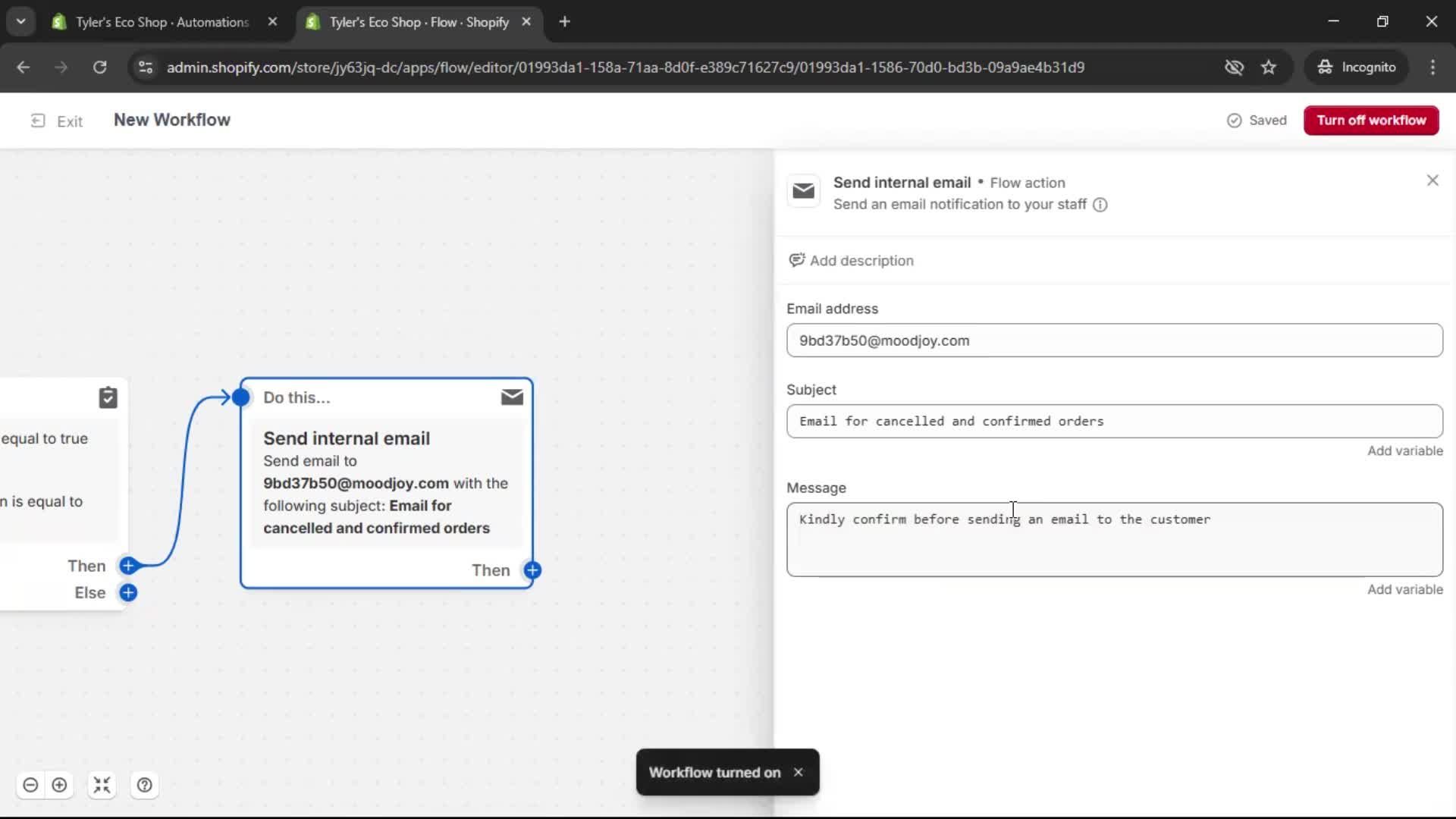
Task: Click the Send internal email envelope icon in panel
Action: click(804, 191)
